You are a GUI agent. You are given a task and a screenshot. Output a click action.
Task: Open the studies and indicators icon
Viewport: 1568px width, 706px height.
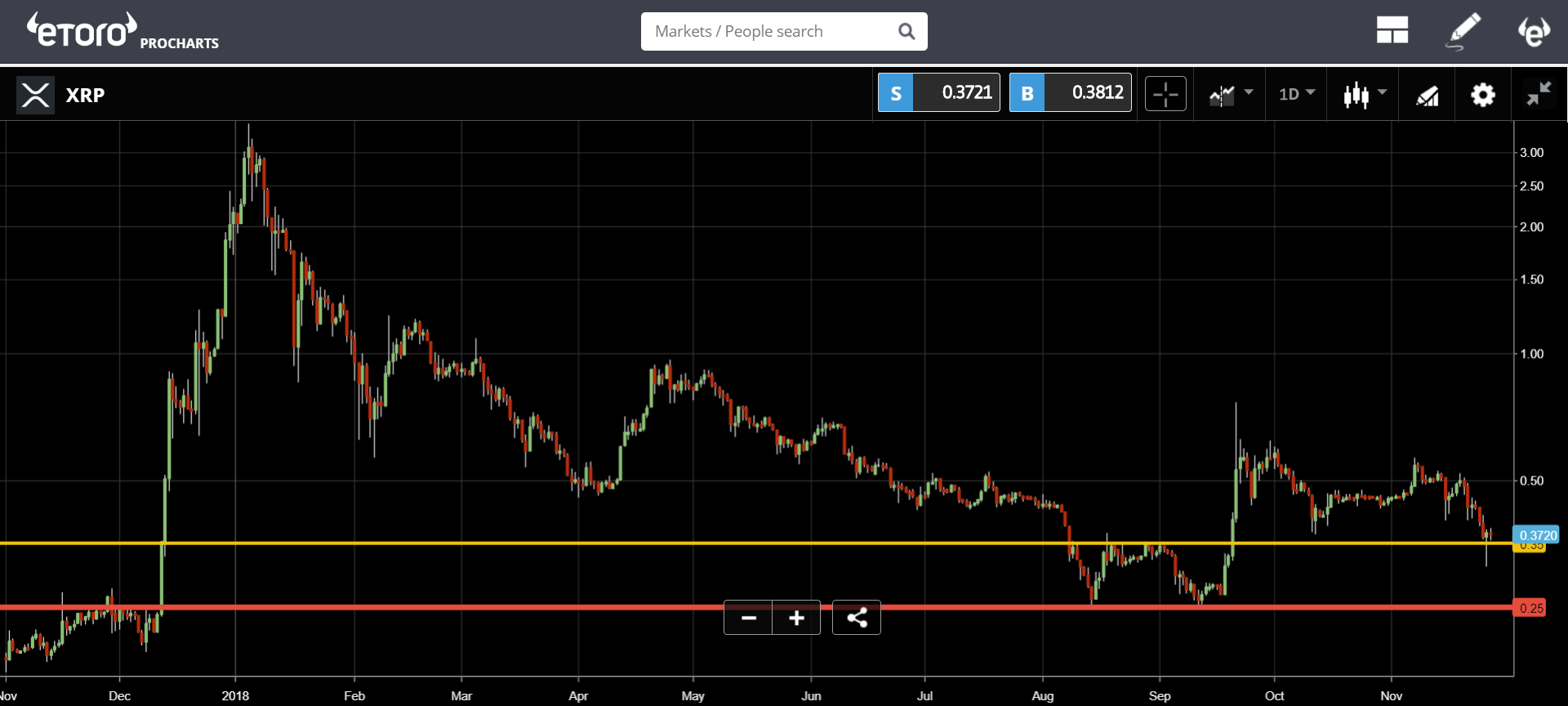coord(1428,96)
